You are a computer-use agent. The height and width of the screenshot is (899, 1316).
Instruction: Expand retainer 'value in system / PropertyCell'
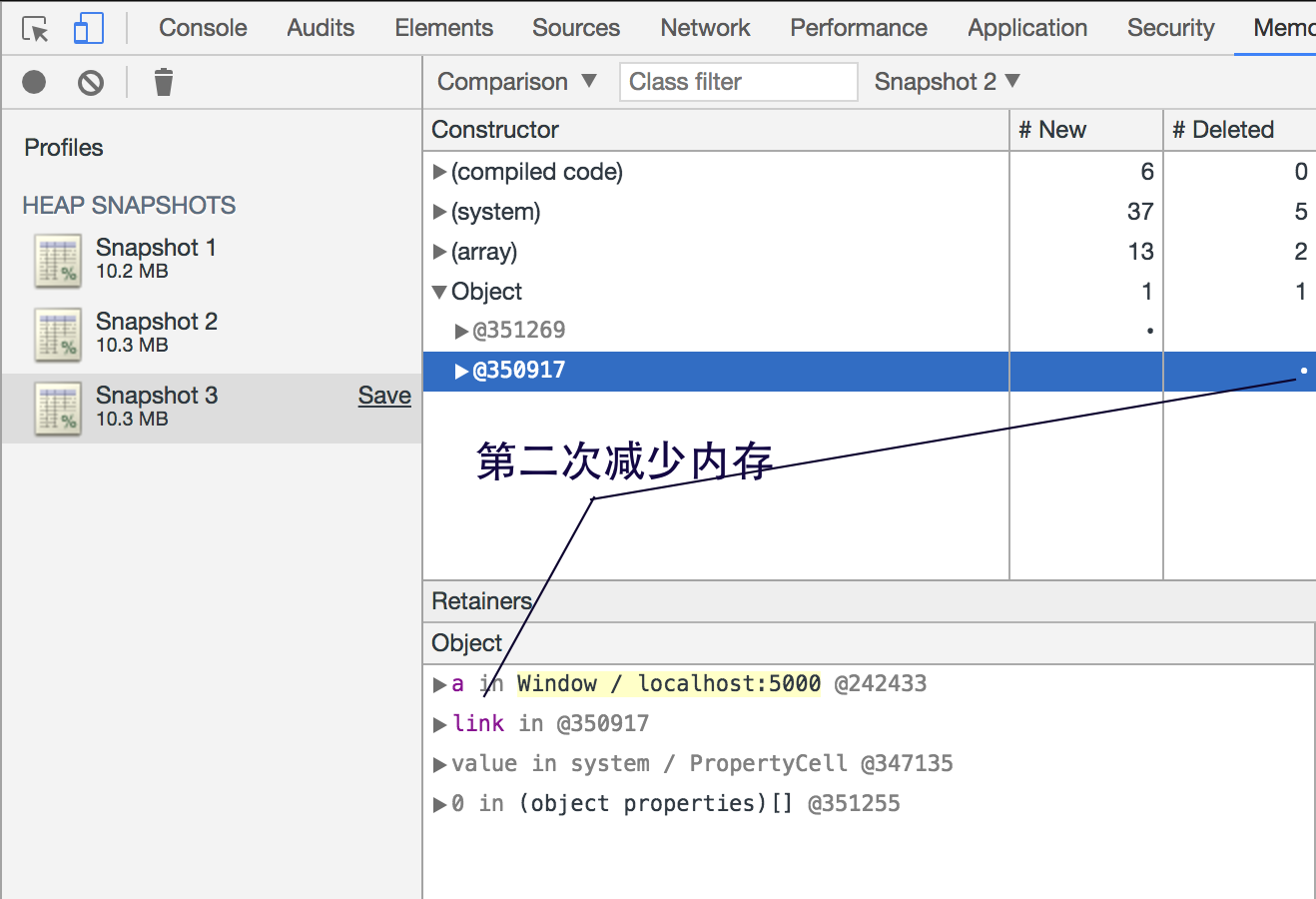click(439, 764)
